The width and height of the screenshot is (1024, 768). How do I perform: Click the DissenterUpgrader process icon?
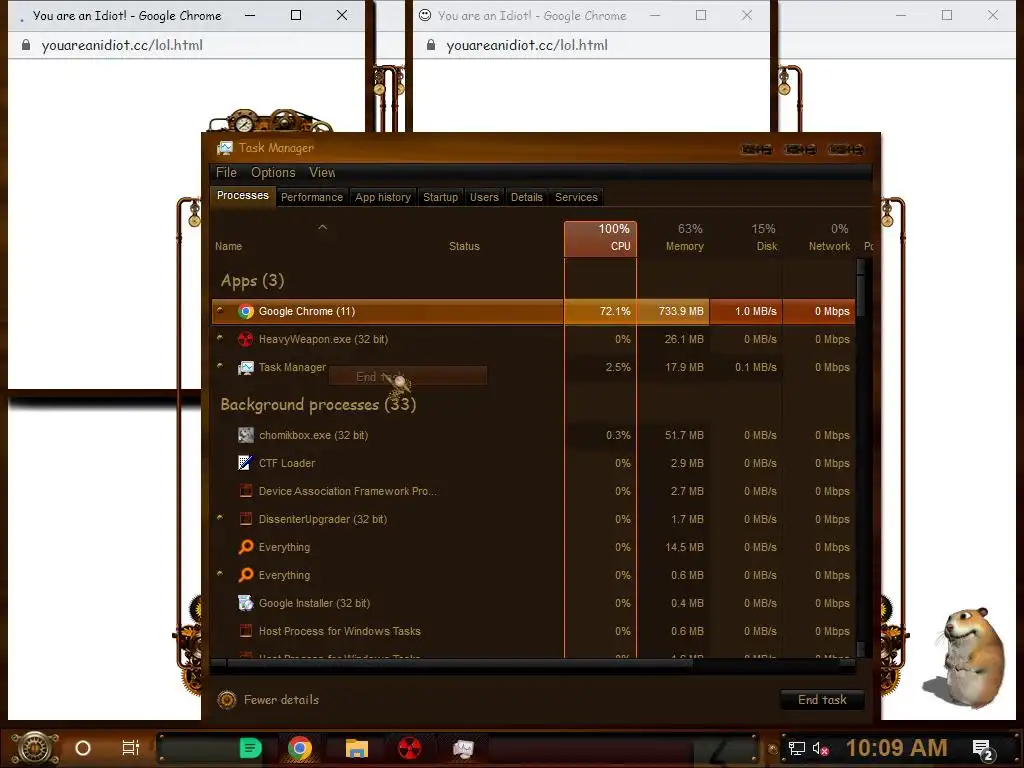246,519
